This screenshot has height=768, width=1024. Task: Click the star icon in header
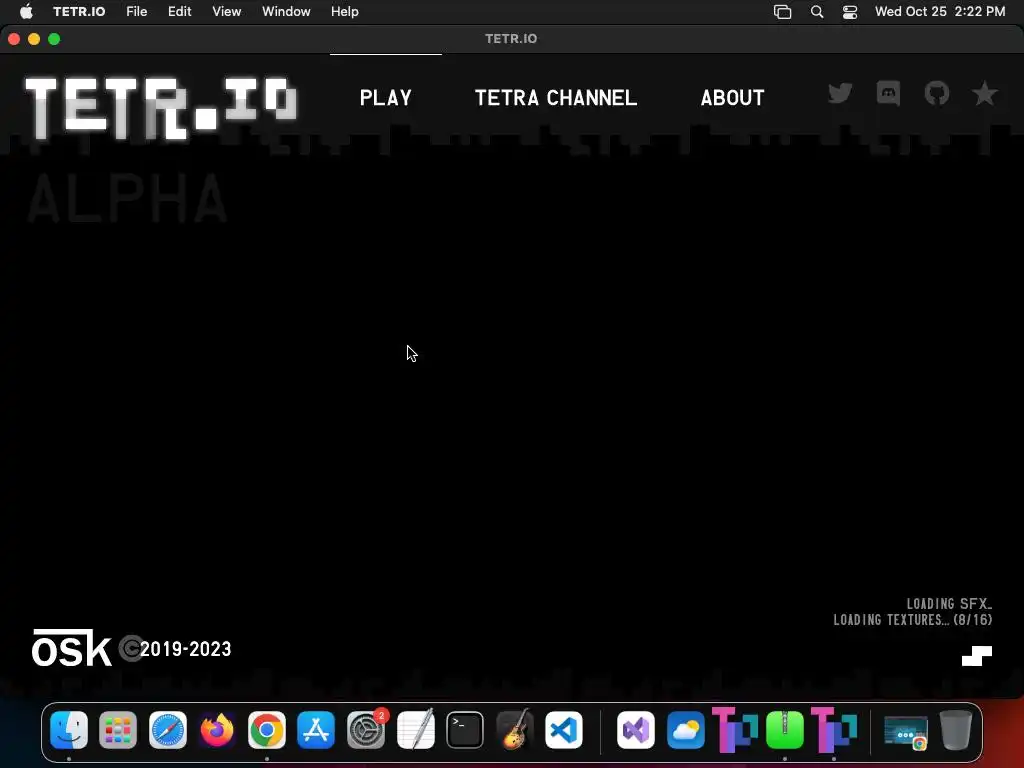984,94
